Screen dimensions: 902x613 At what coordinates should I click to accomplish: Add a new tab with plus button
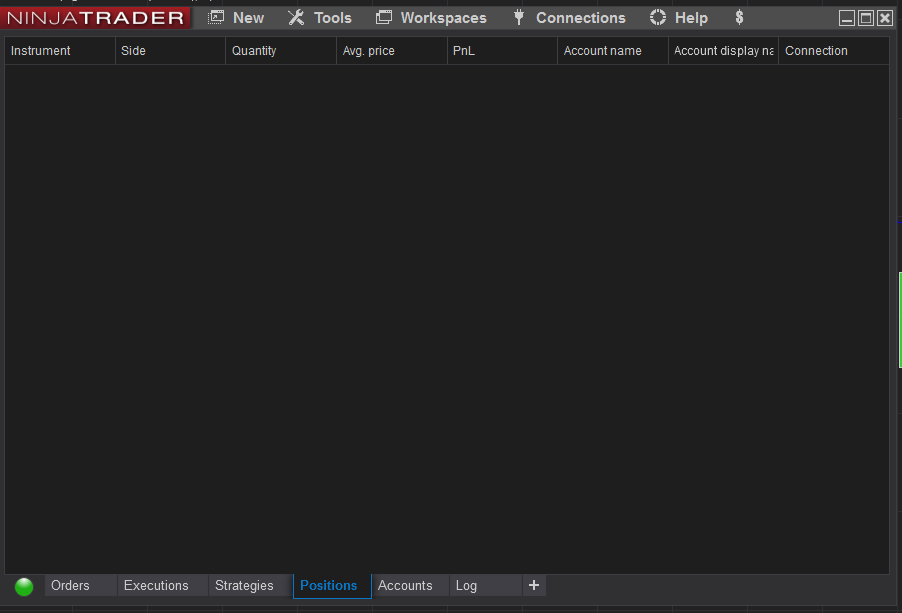coord(534,585)
